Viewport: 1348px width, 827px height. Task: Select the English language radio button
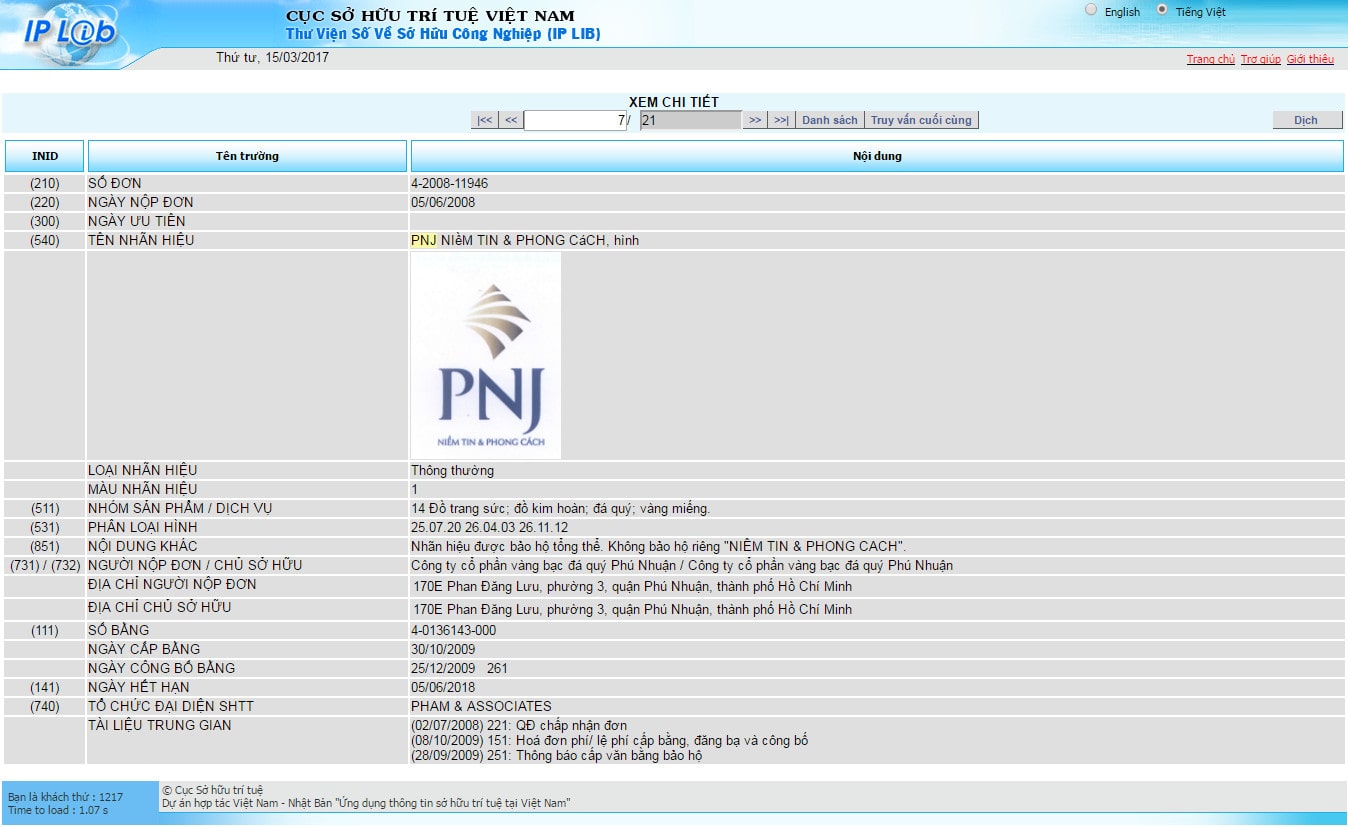[1091, 10]
